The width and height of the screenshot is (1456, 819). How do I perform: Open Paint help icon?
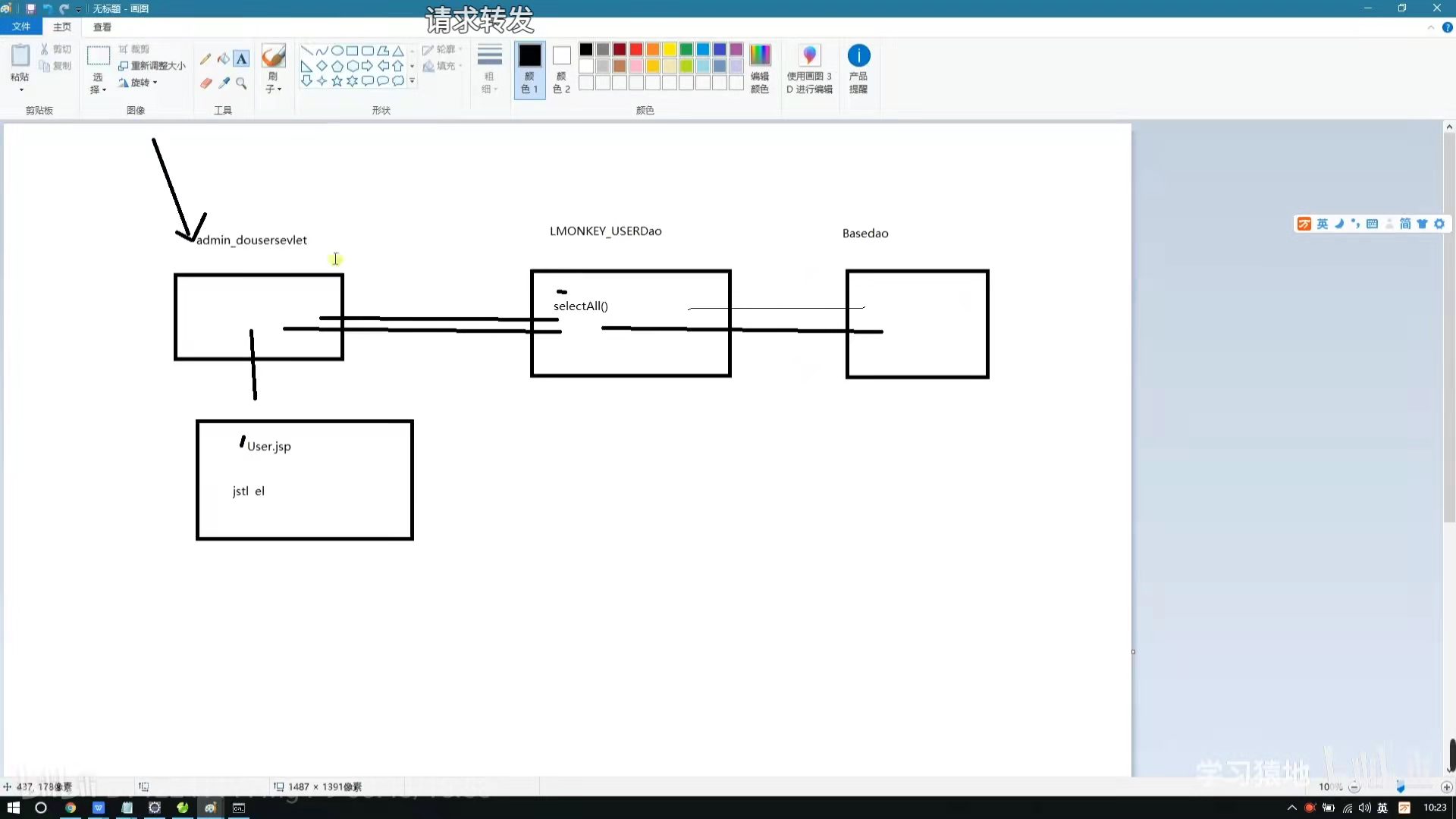(x=1447, y=27)
